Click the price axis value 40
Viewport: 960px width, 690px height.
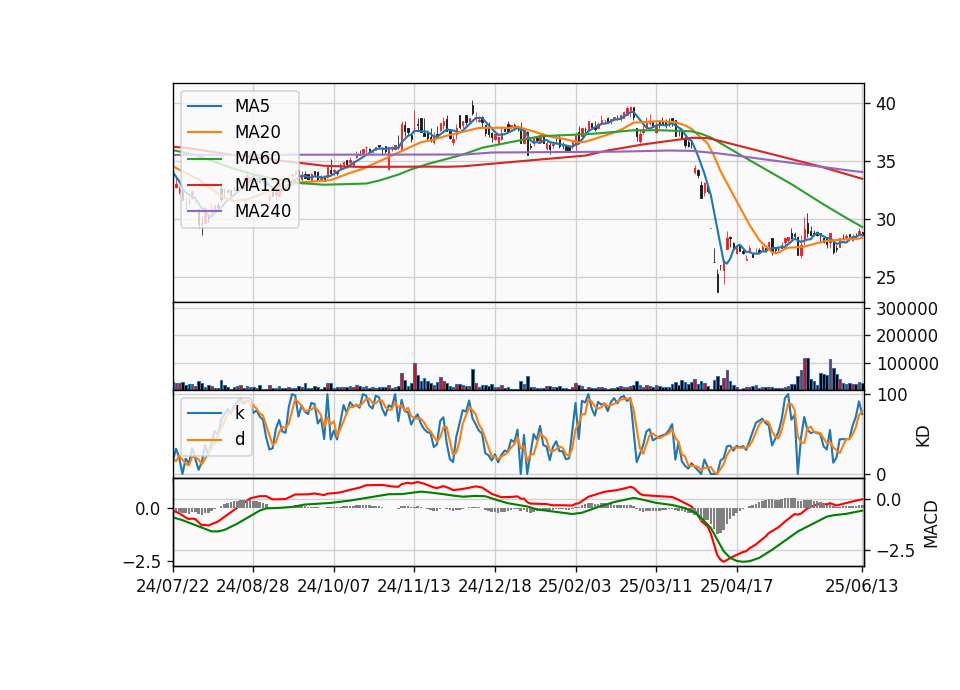click(x=886, y=104)
